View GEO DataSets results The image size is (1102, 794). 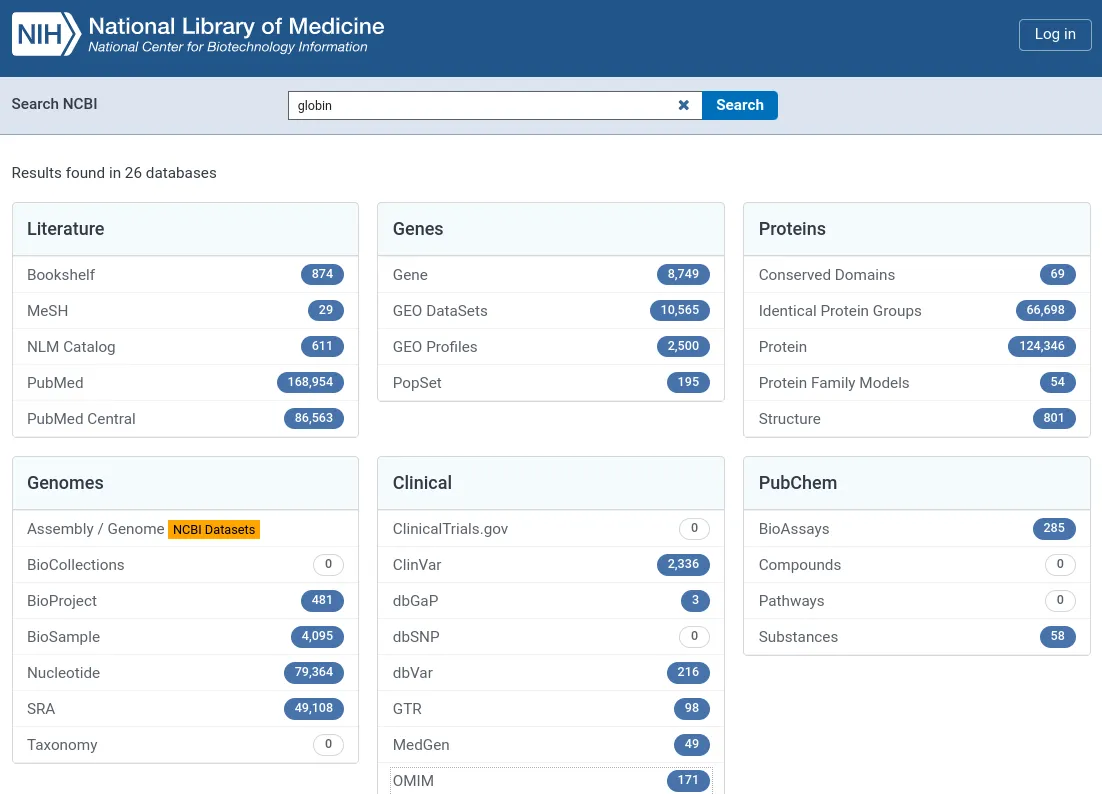pyautogui.click(x=440, y=310)
